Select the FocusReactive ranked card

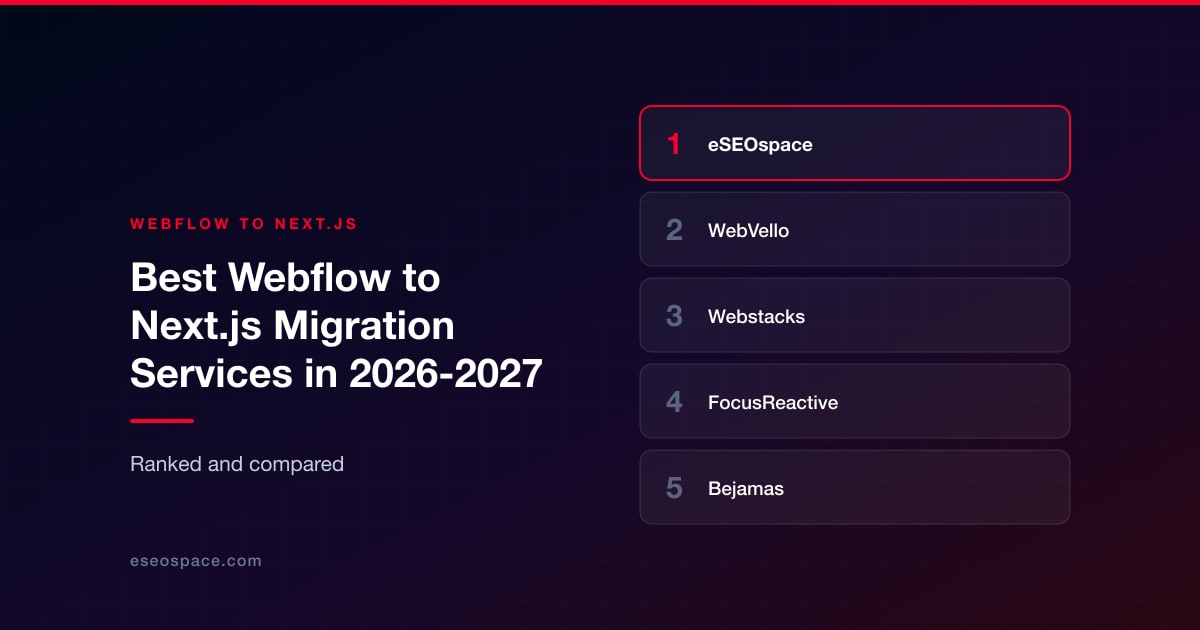coord(855,401)
